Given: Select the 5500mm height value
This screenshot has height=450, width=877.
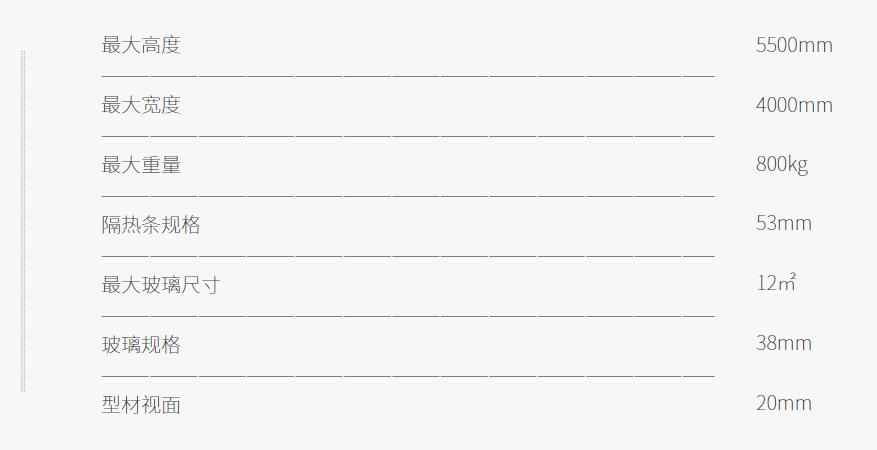Looking at the screenshot, I should point(794,45).
